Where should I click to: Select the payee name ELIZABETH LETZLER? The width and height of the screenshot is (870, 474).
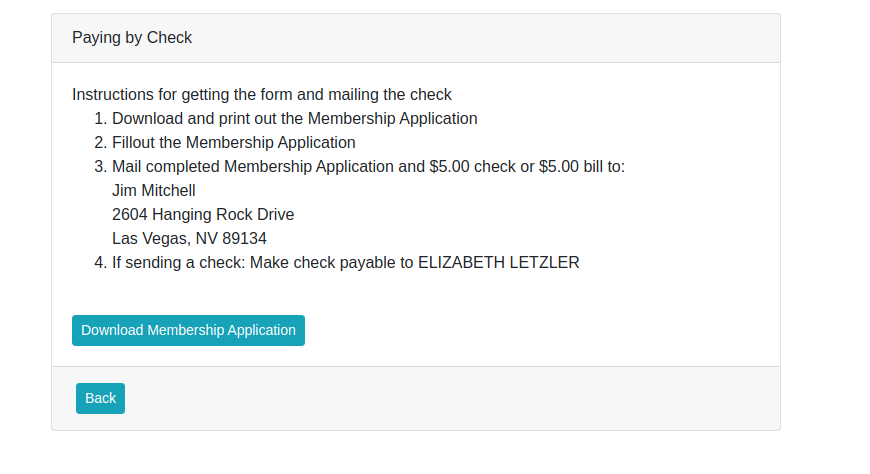point(498,263)
